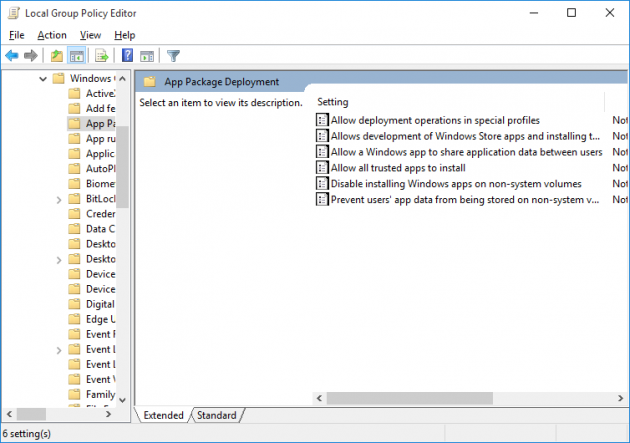This screenshot has height=443, width=630.
Task: Click the folder icon next to Digital tree node
Action: click(x=74, y=304)
